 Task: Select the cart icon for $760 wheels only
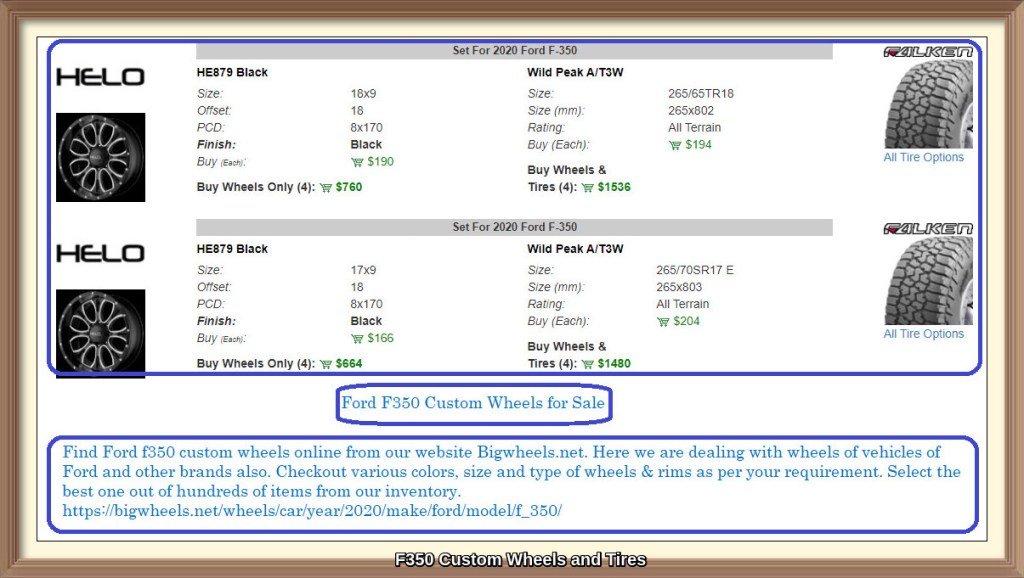click(x=325, y=187)
